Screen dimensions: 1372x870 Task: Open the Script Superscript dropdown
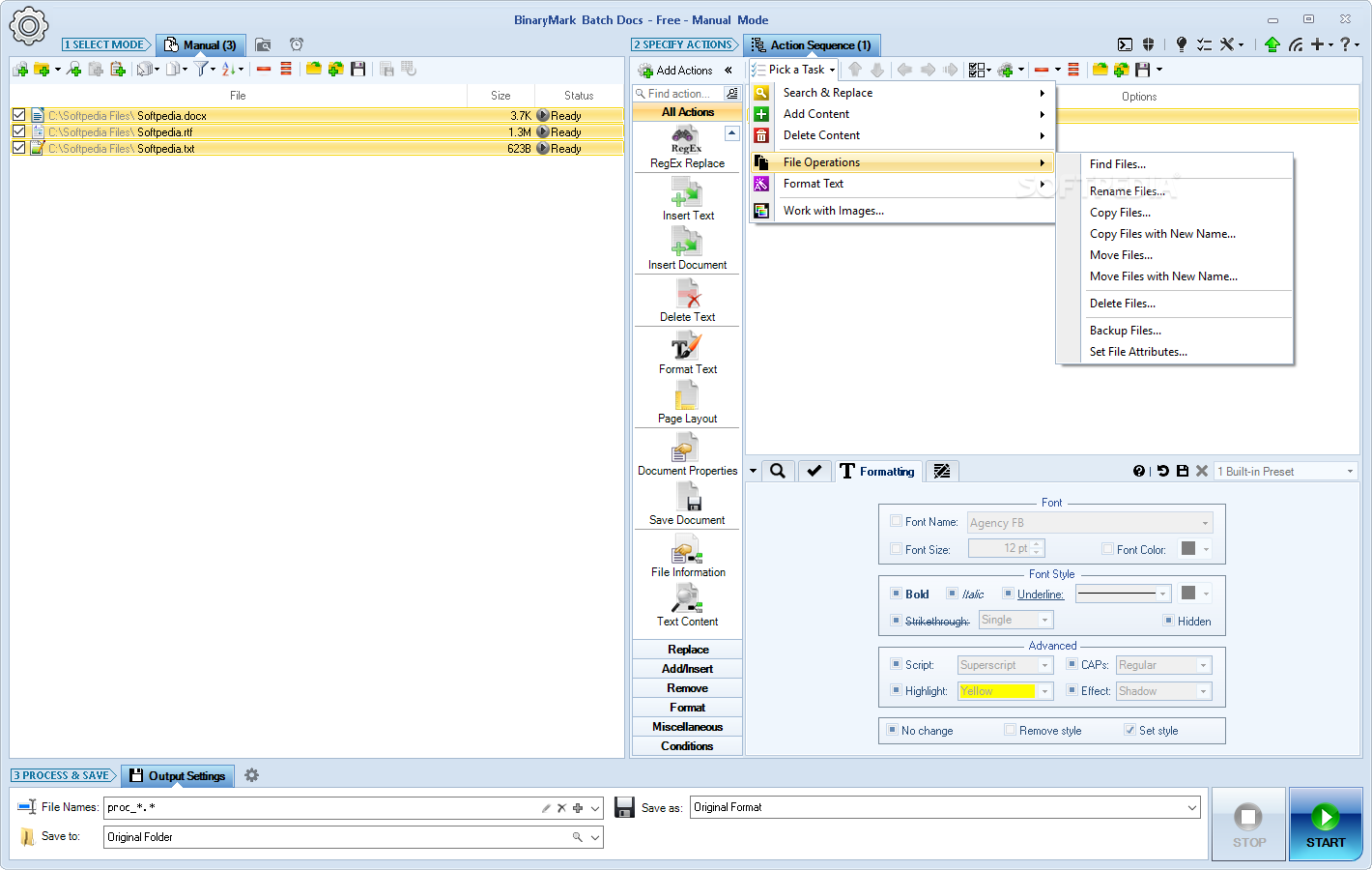1005,665
